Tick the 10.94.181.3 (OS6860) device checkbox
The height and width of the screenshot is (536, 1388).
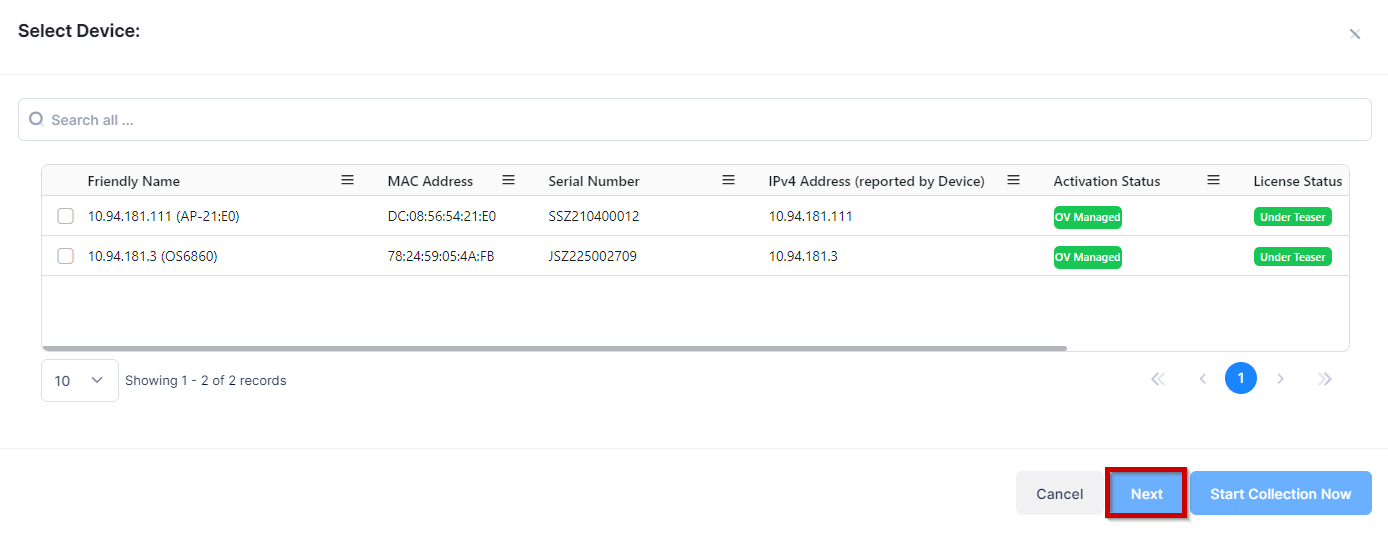(66, 256)
